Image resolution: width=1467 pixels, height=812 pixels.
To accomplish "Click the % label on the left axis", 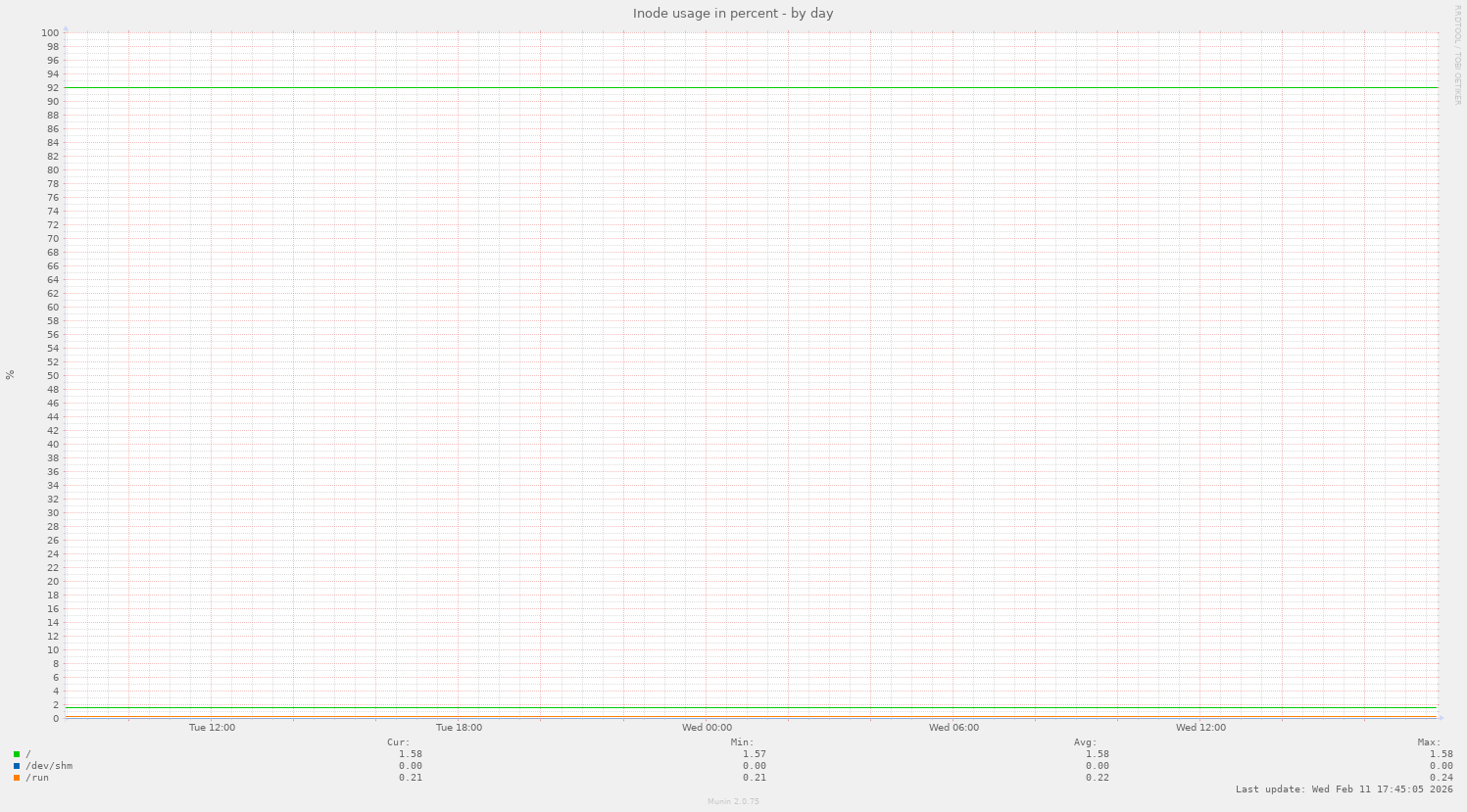I will point(9,372).
